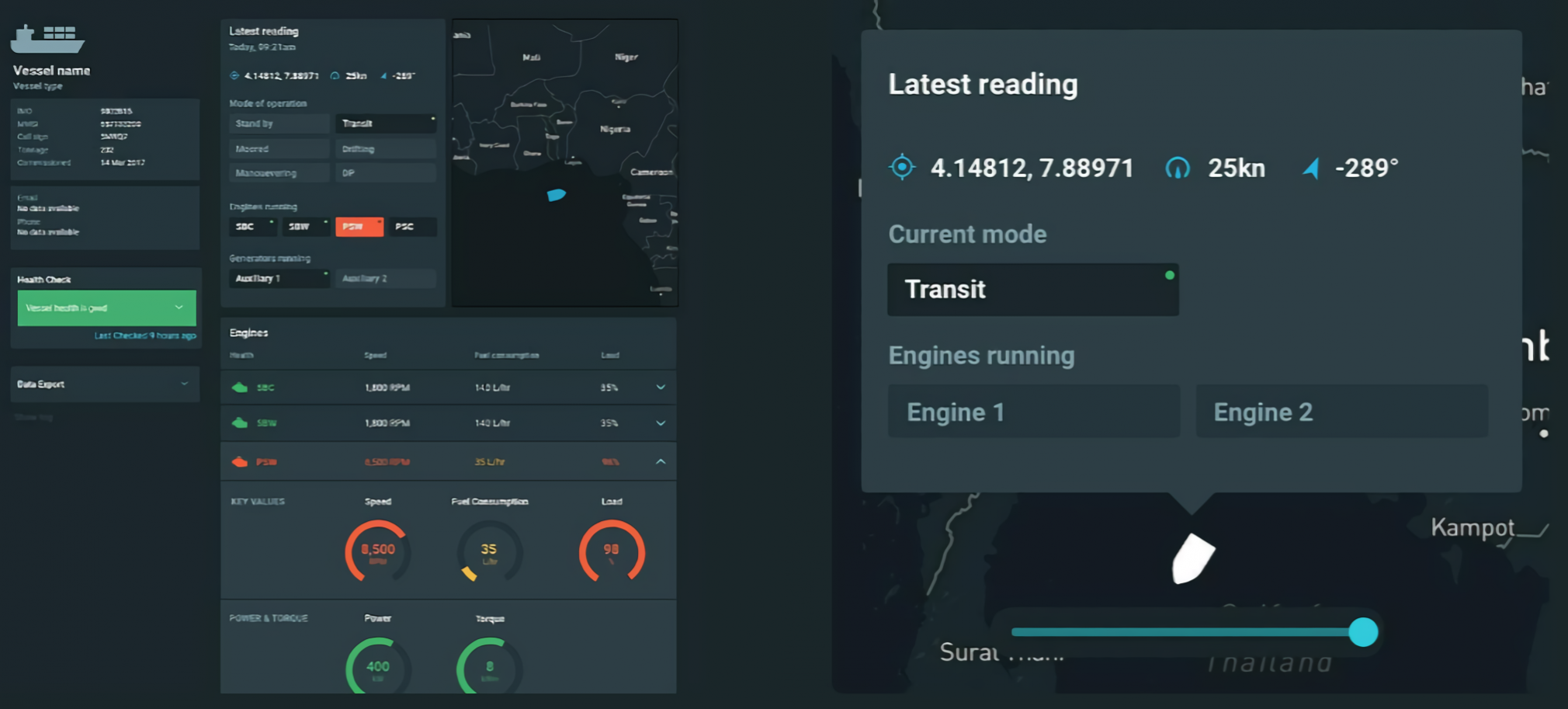Screen dimensions: 1568x709
Task: Expand the Data Export panel
Action: pyautogui.click(x=184, y=384)
